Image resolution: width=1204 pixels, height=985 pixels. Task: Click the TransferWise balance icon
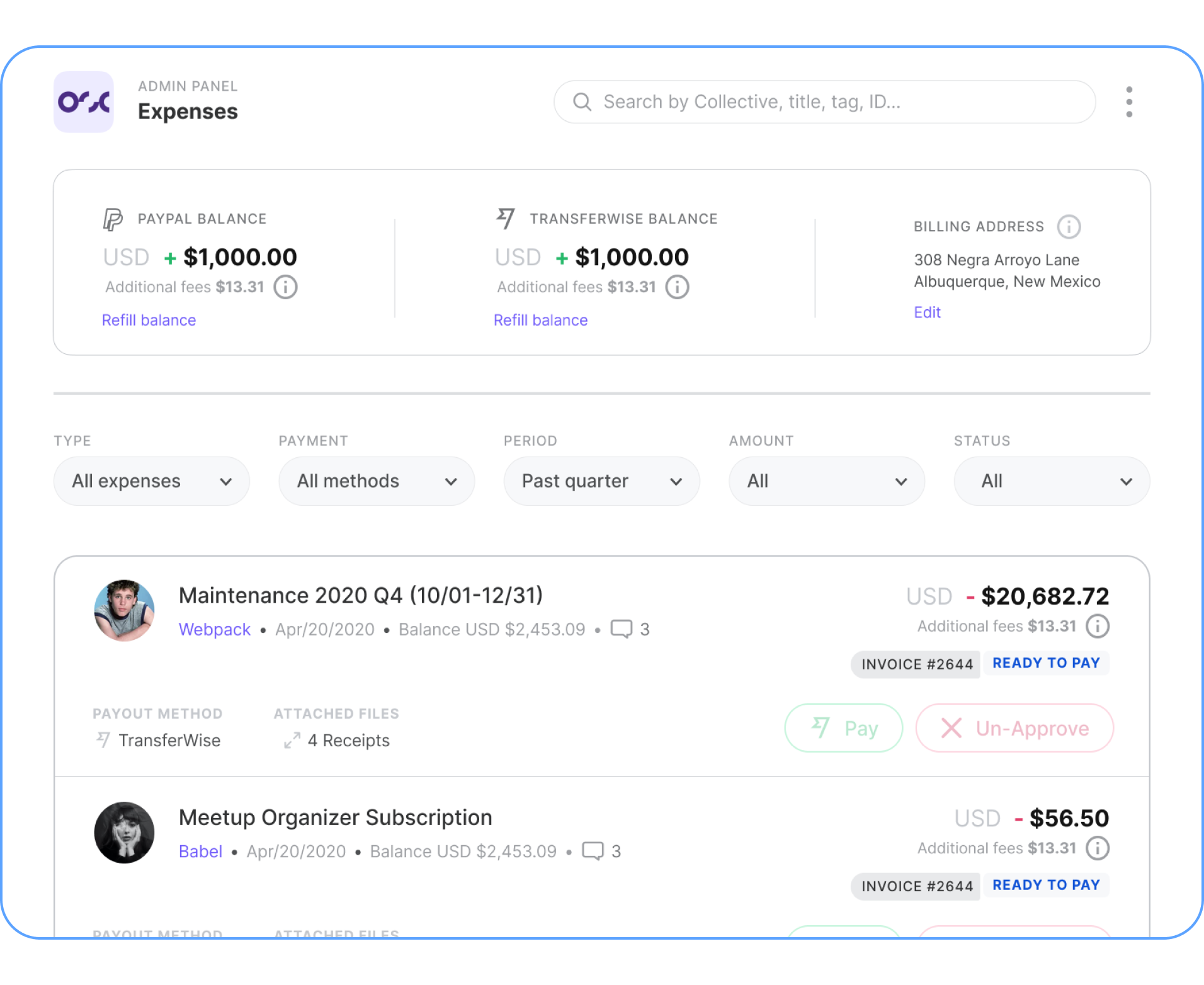[505, 217]
